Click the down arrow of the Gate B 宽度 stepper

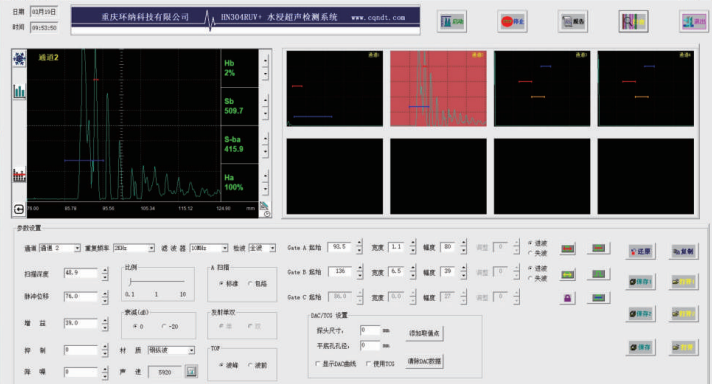point(412,276)
